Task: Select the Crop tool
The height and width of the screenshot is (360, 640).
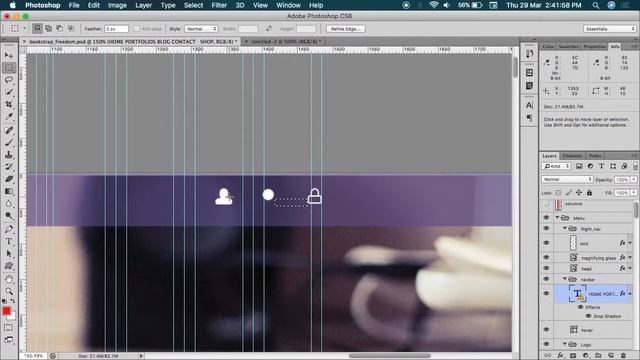Action: pyautogui.click(x=9, y=104)
